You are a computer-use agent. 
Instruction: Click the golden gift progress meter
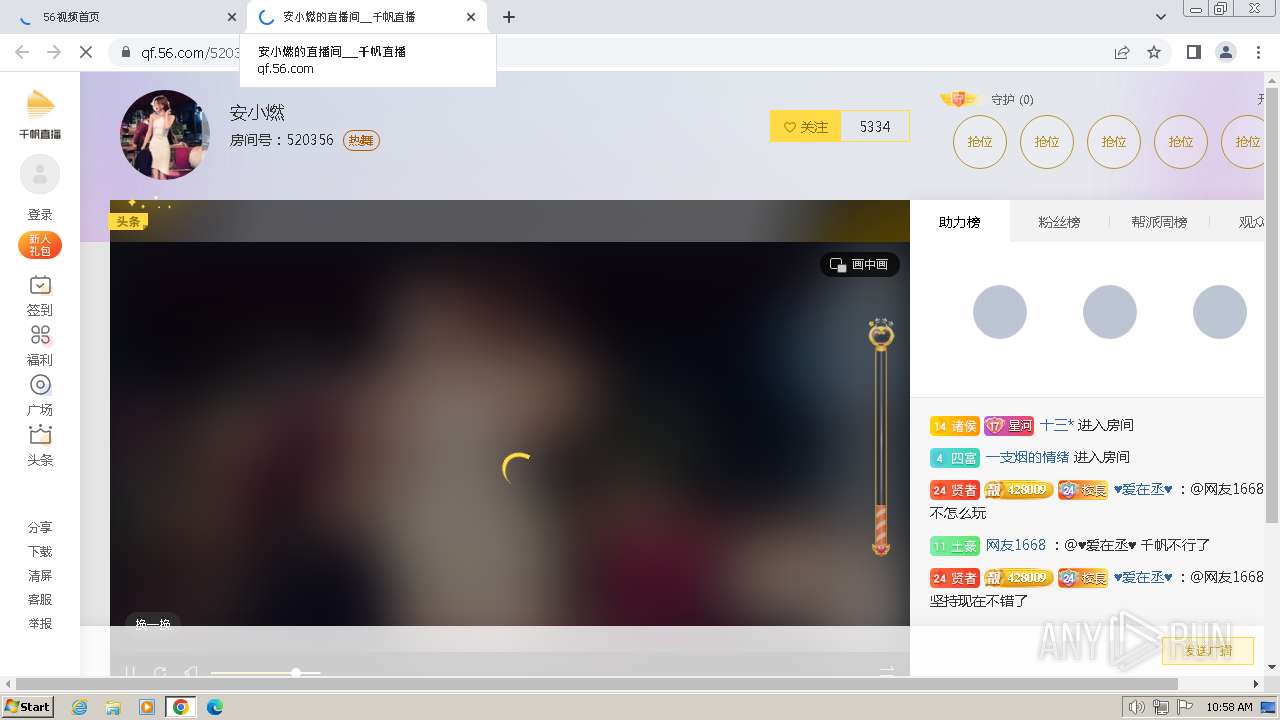(x=881, y=437)
